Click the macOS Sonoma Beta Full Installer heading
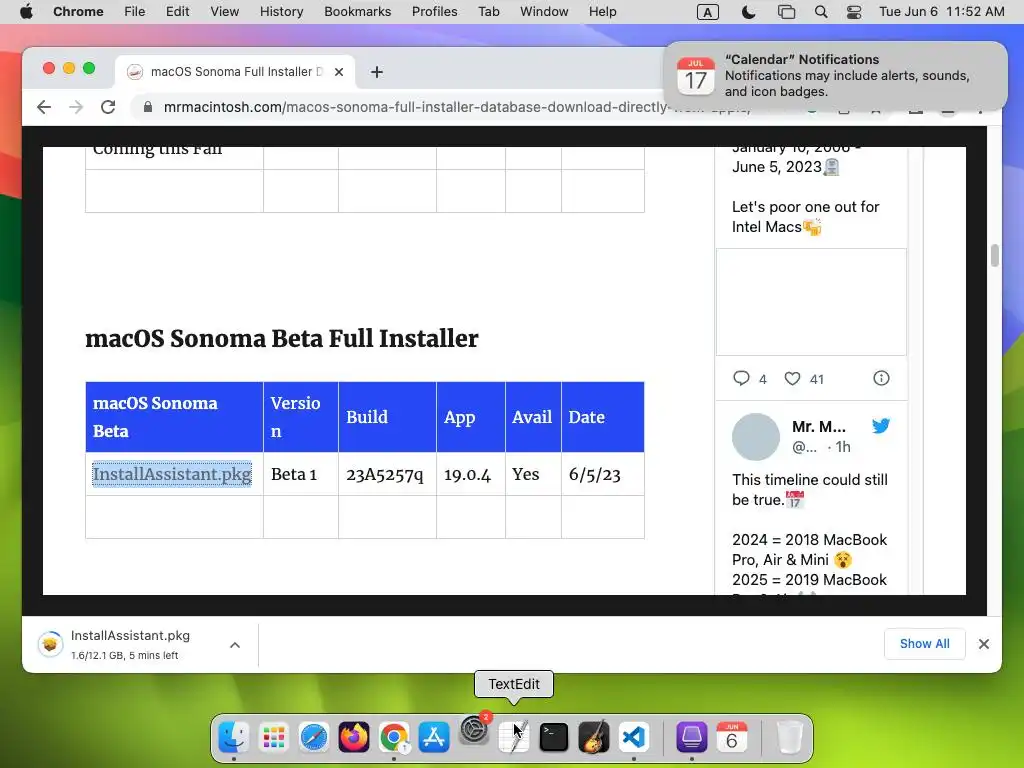This screenshot has height=768, width=1024. pos(281,338)
